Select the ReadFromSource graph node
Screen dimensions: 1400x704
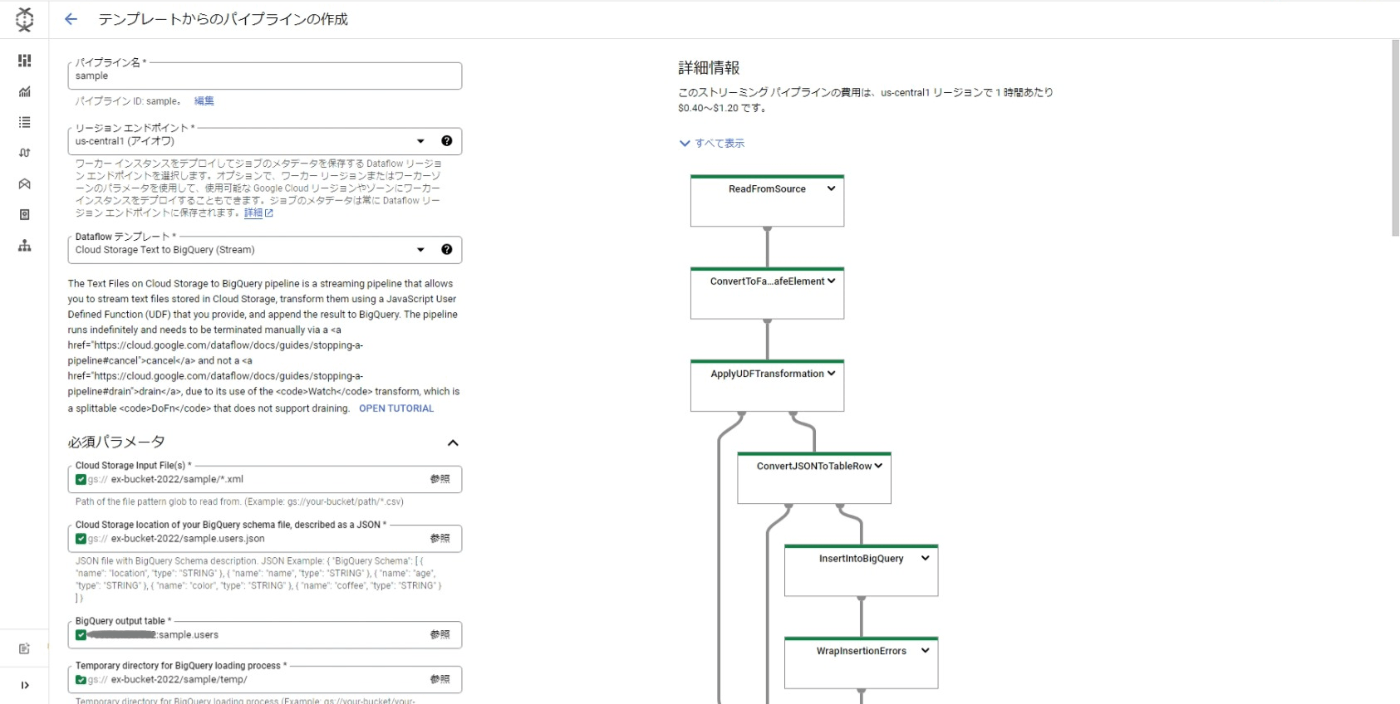click(767, 200)
